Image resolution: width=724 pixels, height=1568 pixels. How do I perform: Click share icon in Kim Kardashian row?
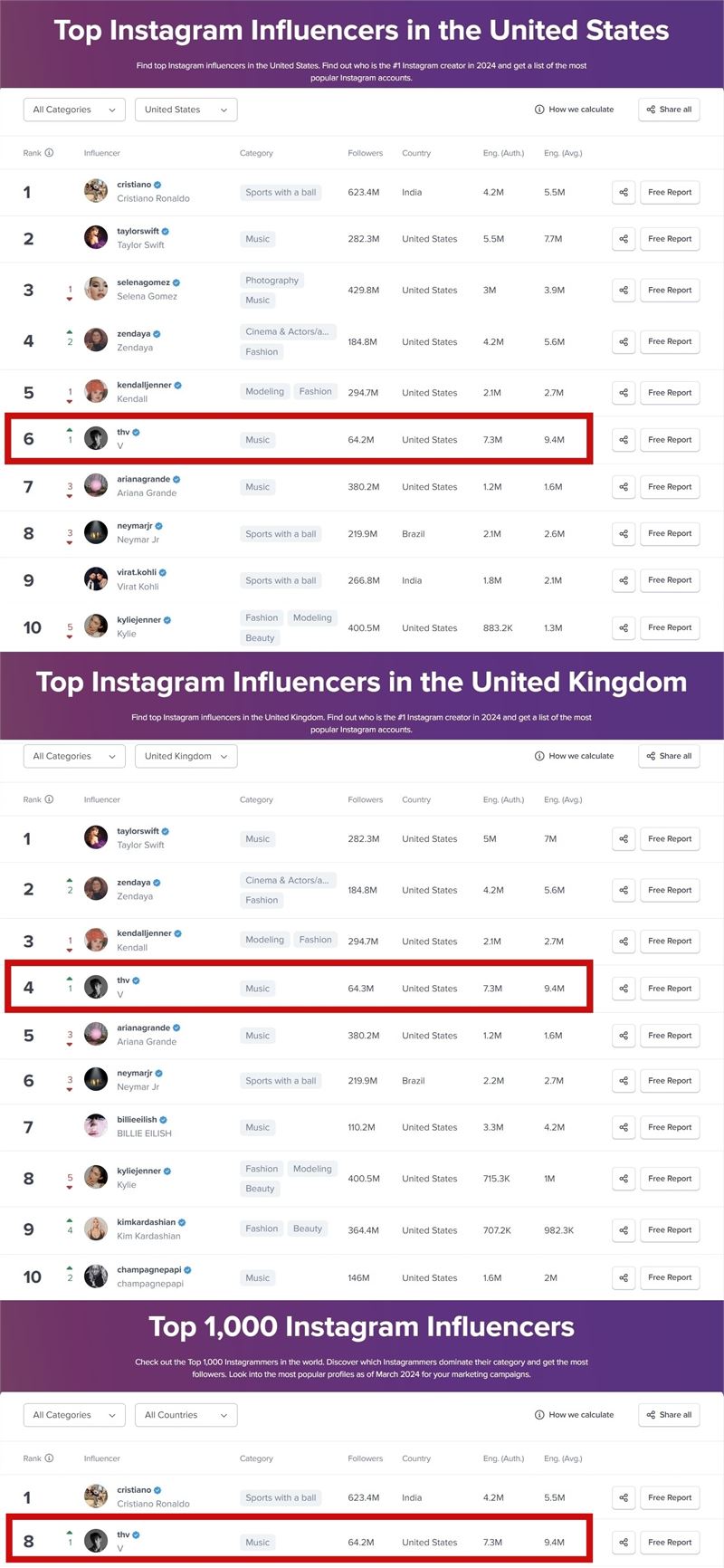pos(624,1230)
